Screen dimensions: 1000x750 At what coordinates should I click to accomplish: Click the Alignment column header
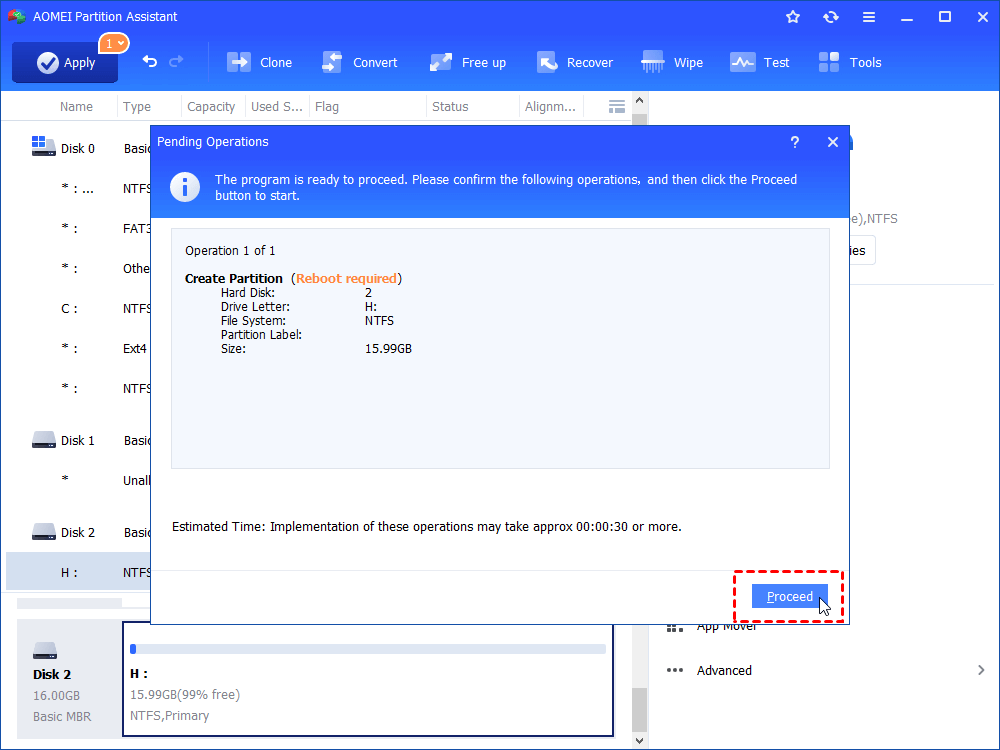click(550, 107)
